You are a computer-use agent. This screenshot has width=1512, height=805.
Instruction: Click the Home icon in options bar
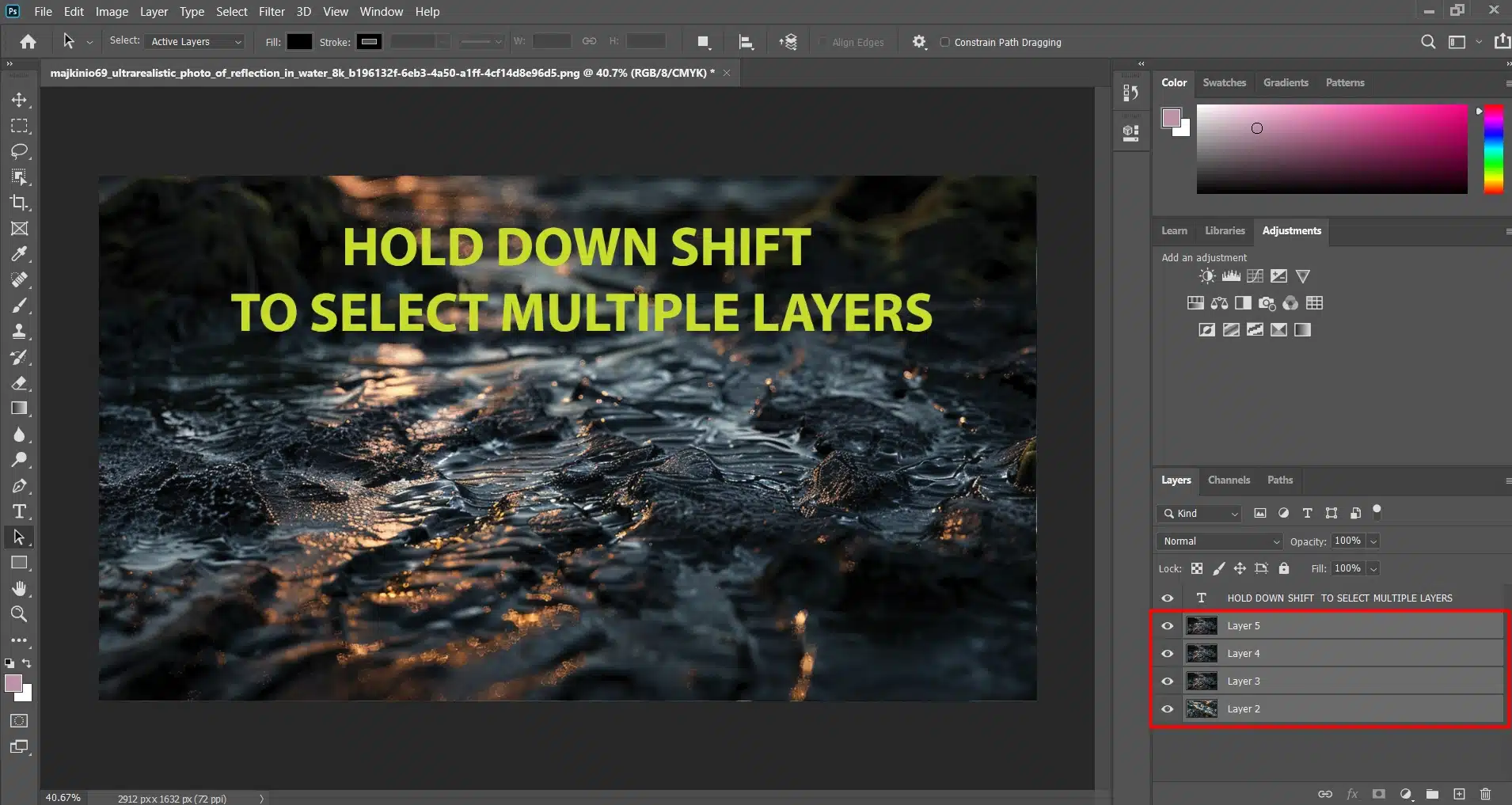coord(28,42)
